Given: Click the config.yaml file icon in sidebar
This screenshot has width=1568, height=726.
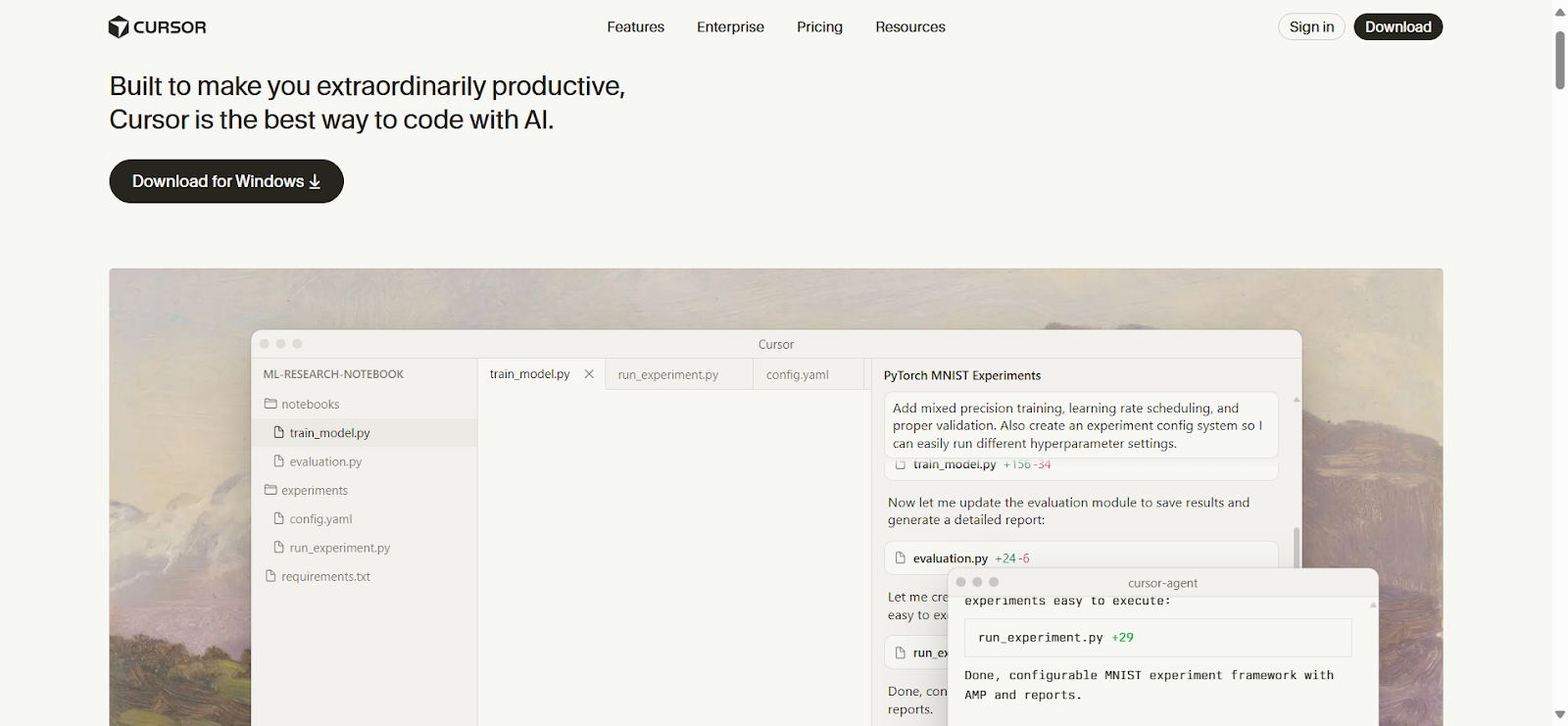Looking at the screenshot, I should pos(278,518).
